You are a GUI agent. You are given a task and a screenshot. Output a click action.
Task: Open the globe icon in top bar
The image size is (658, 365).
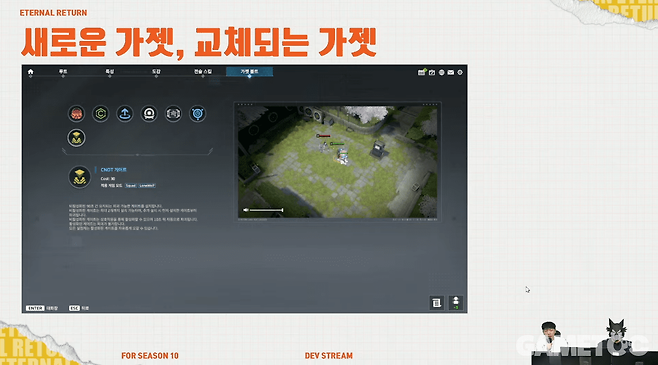pos(441,73)
